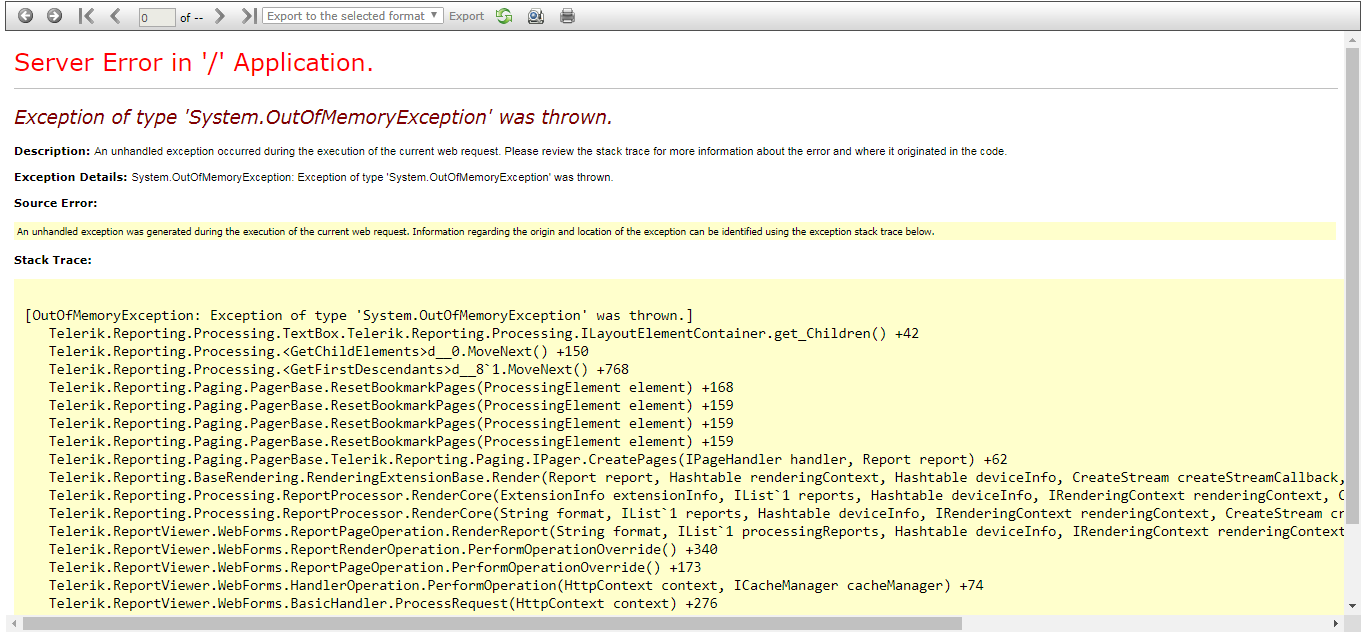
Task: Navigate forward in report history
Action: click(x=54, y=16)
